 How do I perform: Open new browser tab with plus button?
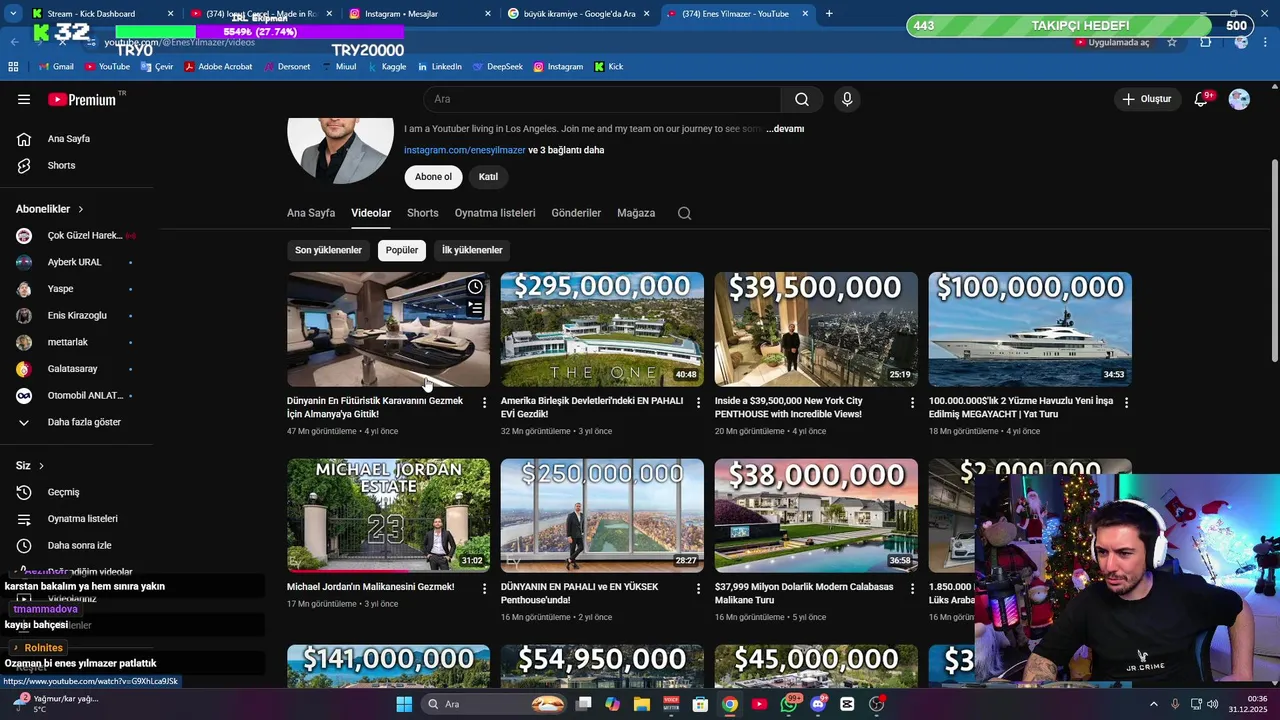click(829, 14)
